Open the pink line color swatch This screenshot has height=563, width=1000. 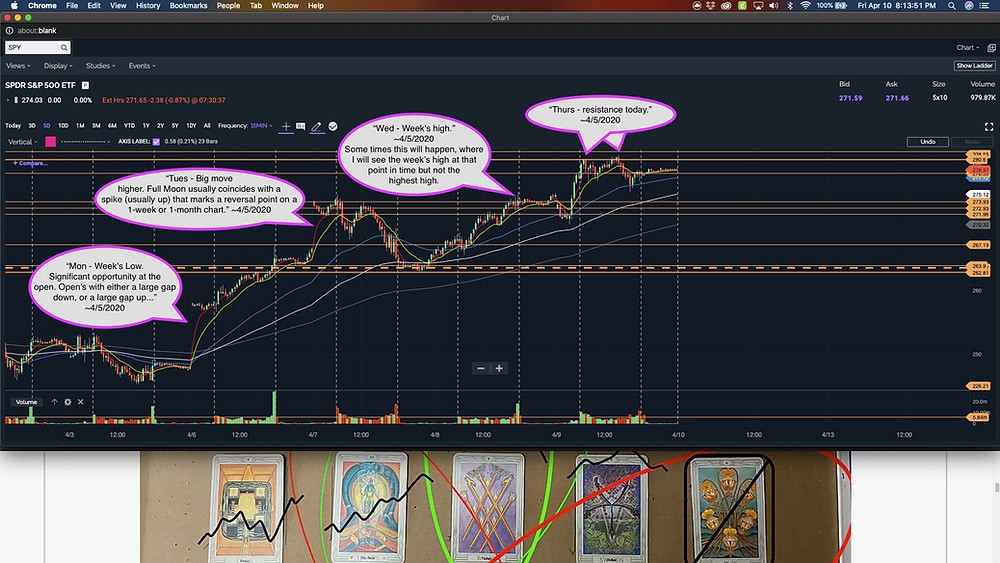50,142
